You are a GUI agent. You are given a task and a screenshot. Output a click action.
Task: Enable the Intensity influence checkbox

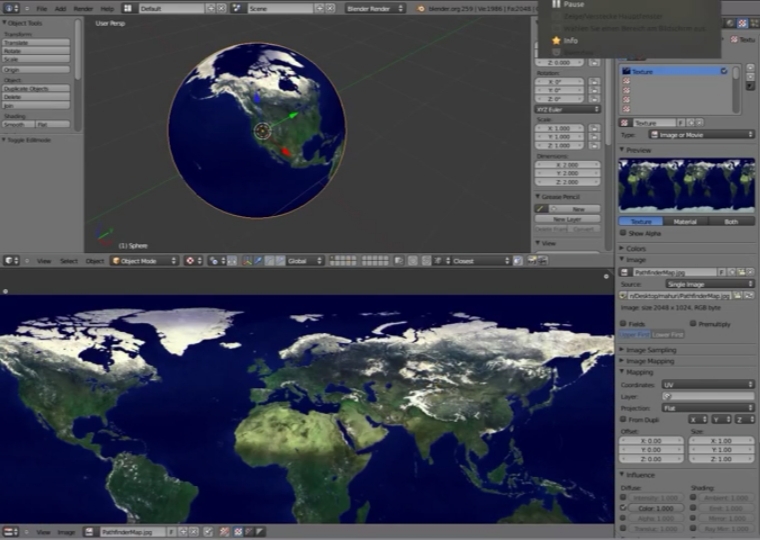click(623, 497)
